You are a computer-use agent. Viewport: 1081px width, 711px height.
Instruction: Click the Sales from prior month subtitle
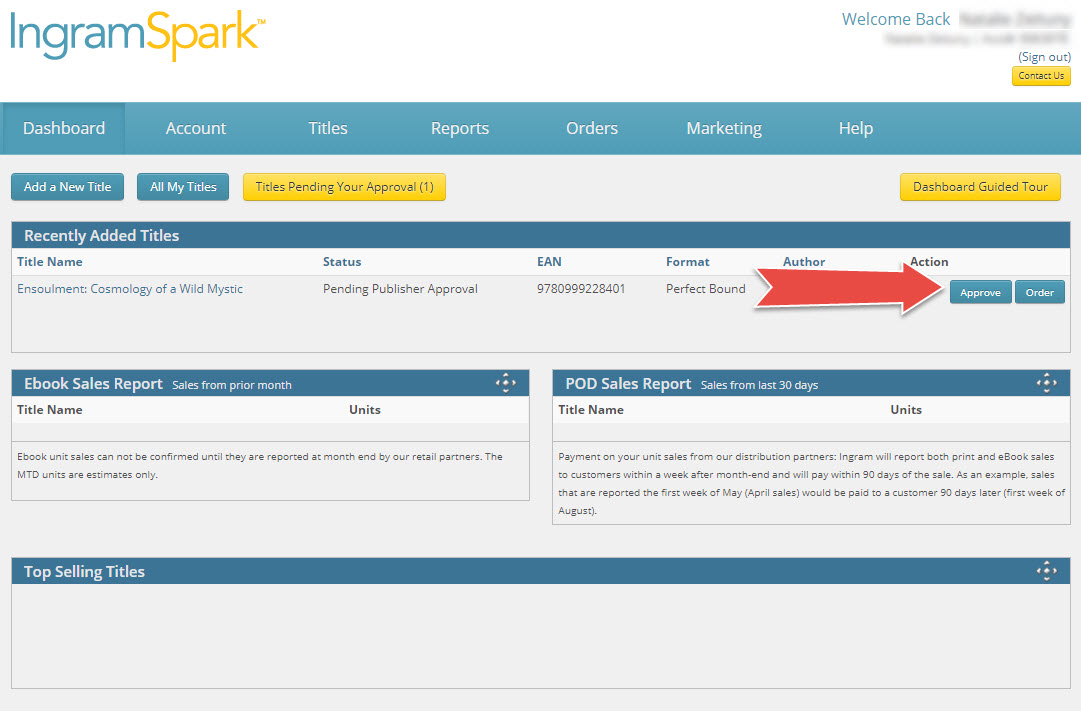click(x=232, y=385)
